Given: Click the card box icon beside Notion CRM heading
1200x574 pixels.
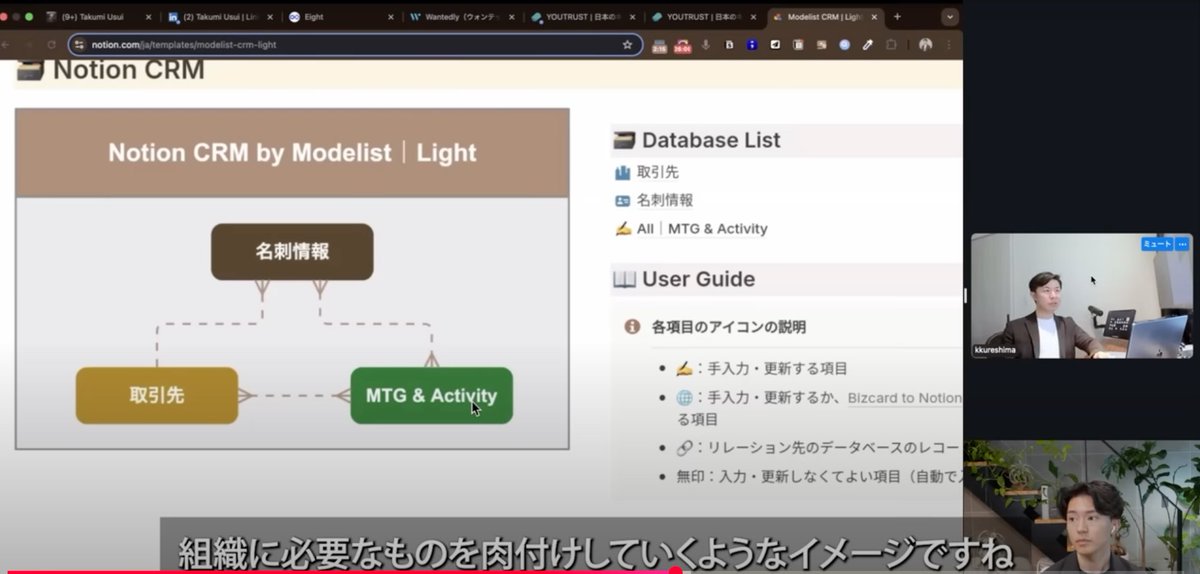Looking at the screenshot, I should click(30, 69).
